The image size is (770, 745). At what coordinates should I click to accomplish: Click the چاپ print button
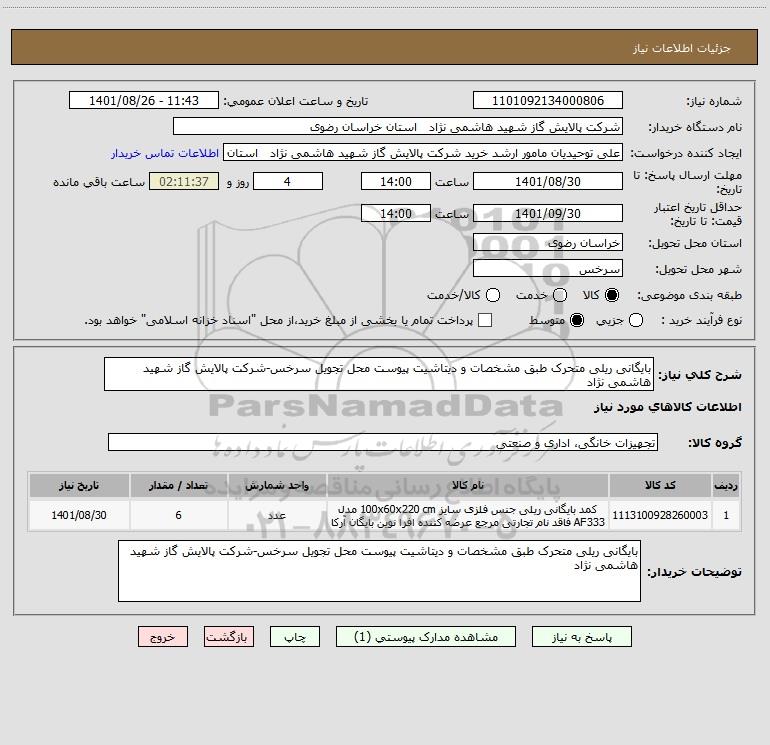[295, 637]
